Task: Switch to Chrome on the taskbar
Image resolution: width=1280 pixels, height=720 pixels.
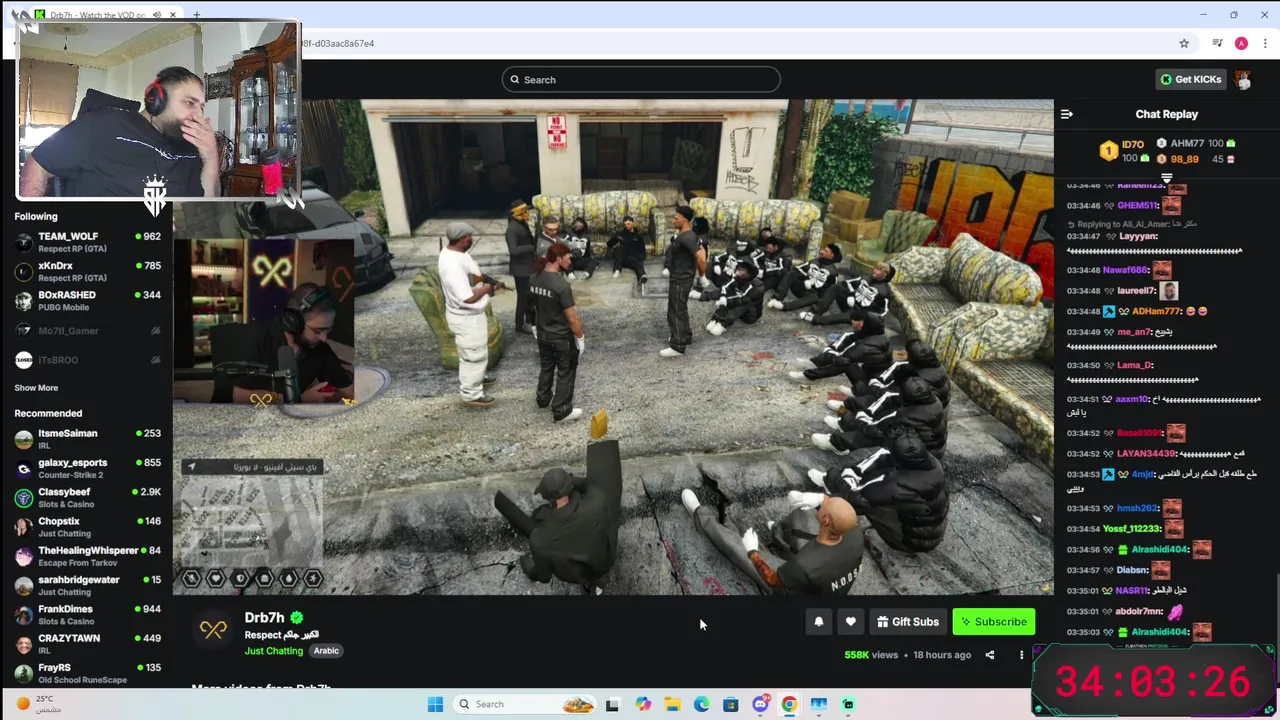Action: point(789,704)
